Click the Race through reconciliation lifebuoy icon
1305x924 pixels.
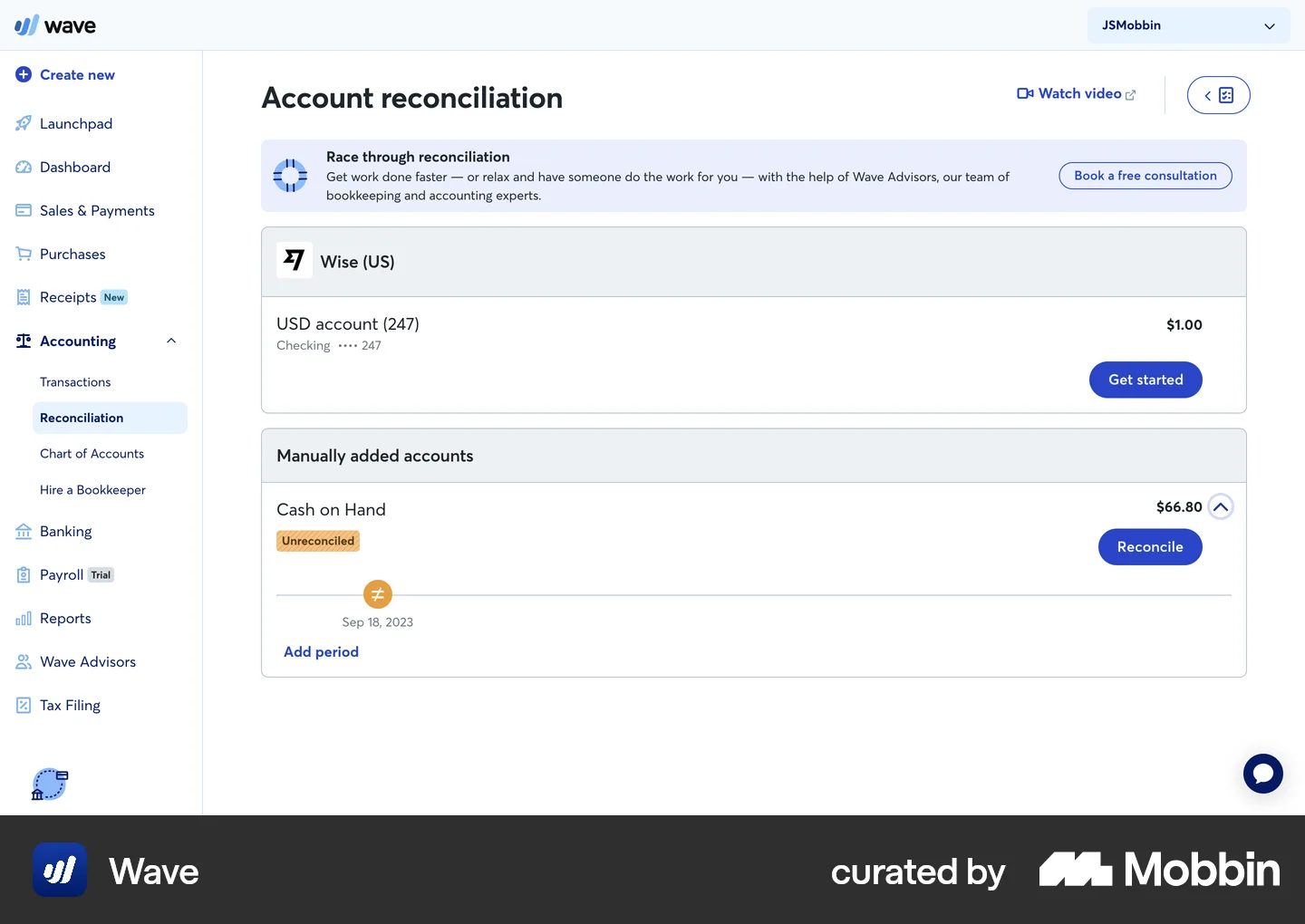click(x=291, y=176)
